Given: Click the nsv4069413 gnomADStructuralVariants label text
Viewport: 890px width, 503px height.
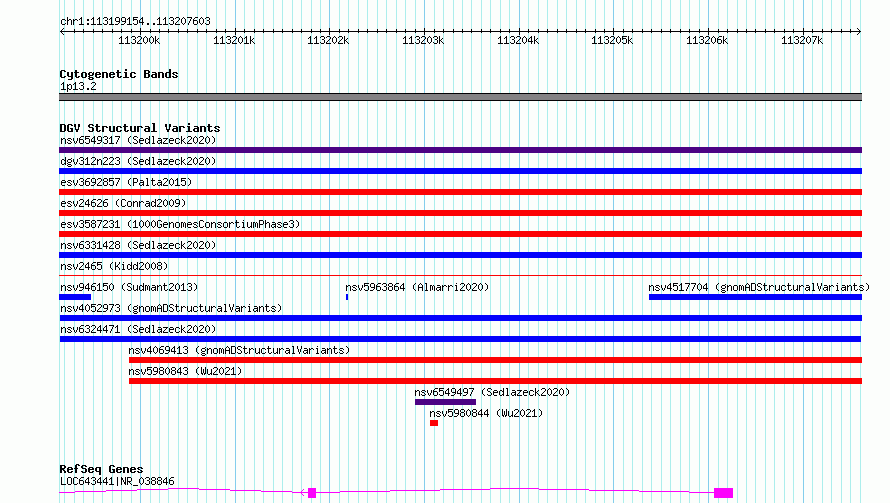Looking at the screenshot, I should click(239, 350).
